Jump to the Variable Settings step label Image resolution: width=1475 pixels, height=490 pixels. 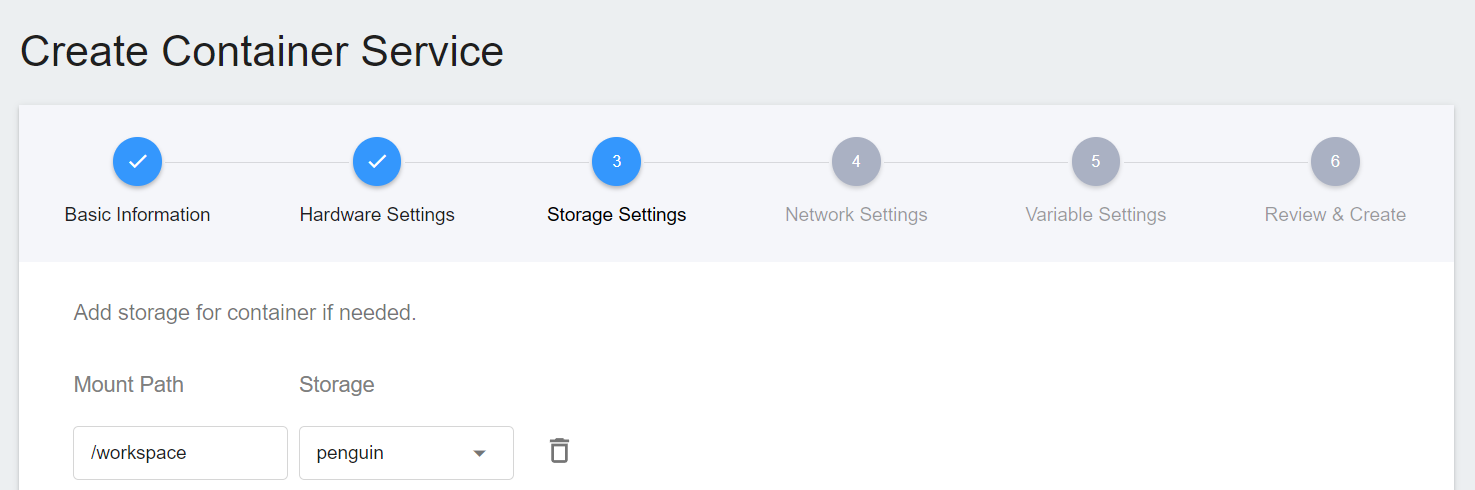click(x=1095, y=215)
